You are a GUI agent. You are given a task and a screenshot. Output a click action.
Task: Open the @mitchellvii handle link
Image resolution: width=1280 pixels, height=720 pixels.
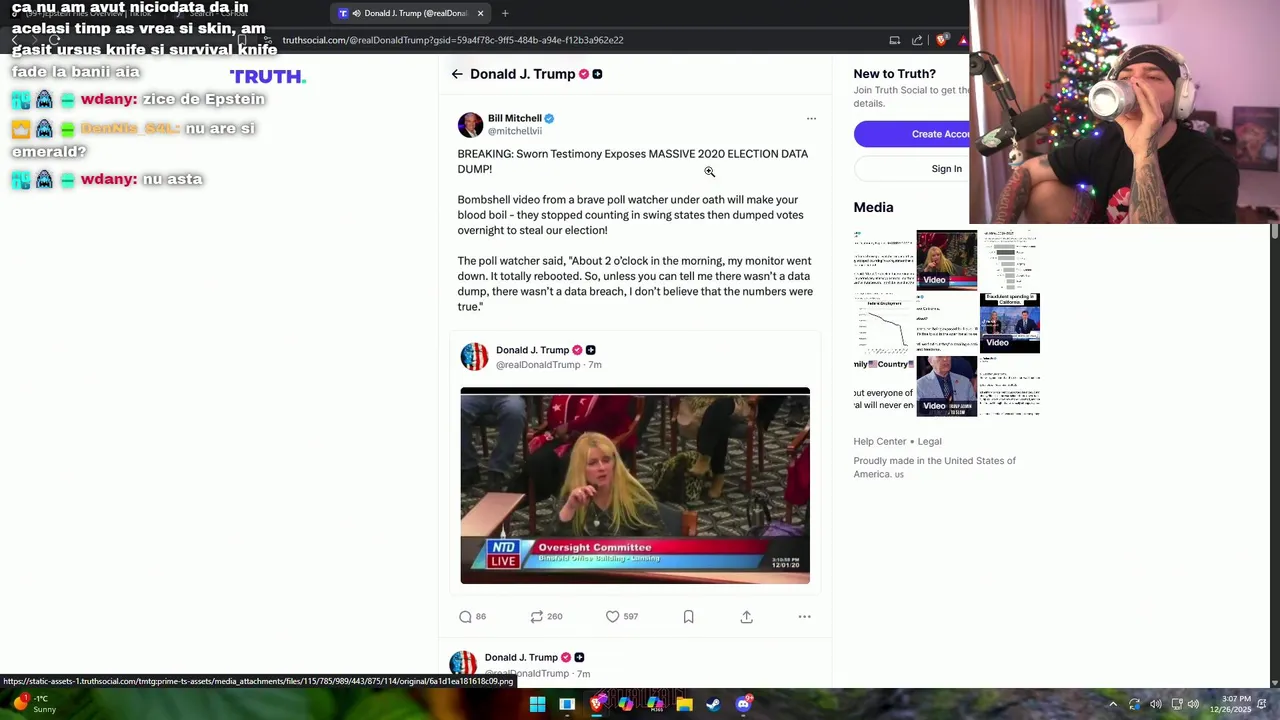click(x=514, y=131)
